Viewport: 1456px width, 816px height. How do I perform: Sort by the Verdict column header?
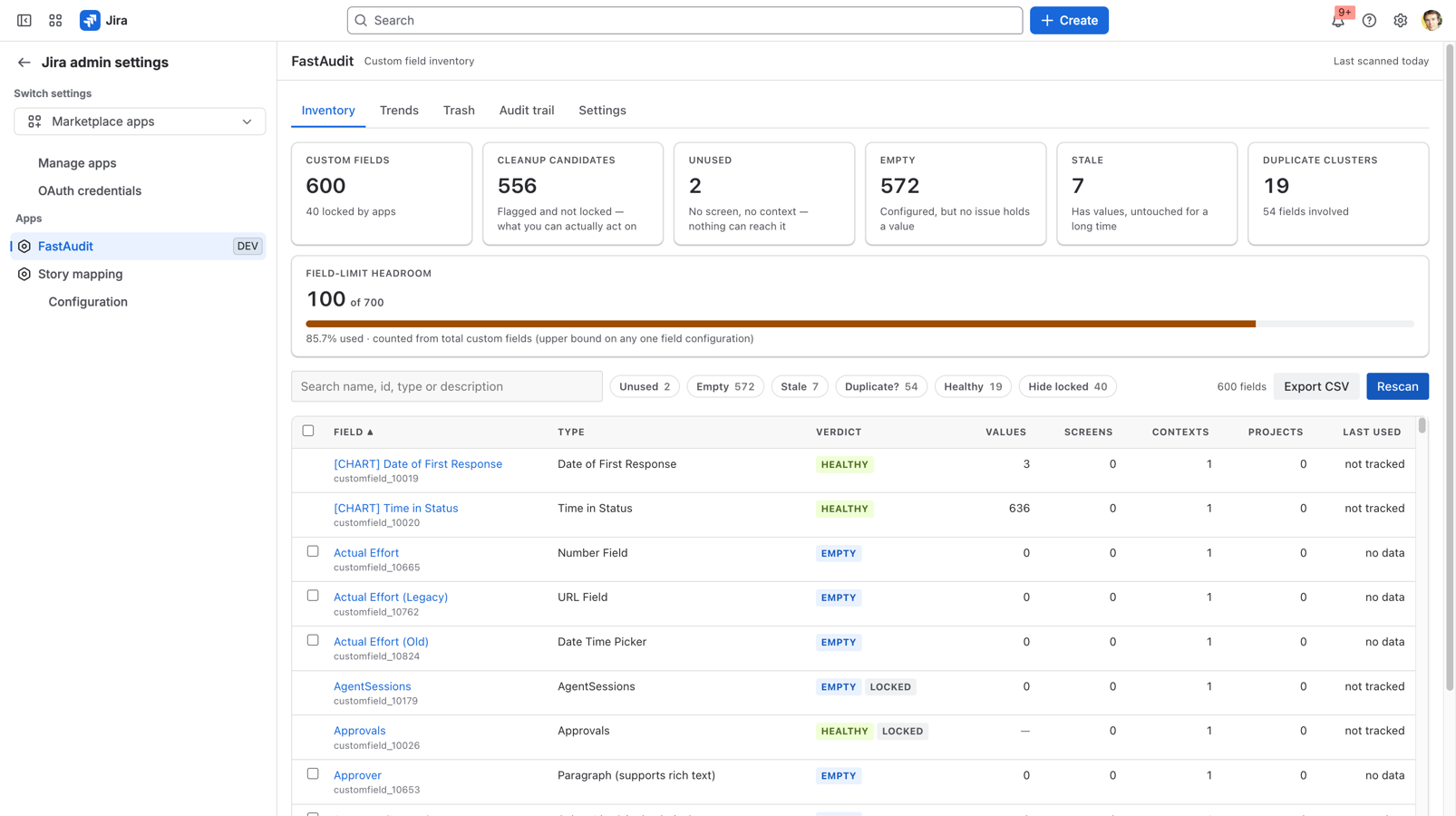(839, 432)
